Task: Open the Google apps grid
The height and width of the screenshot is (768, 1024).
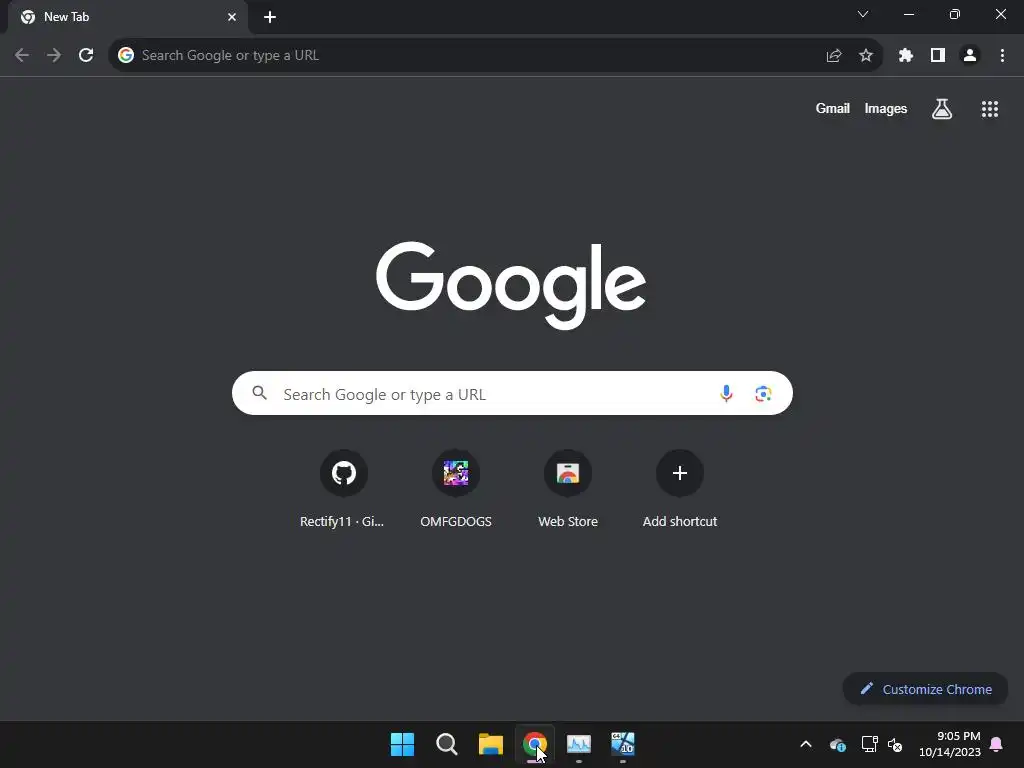Action: coord(989,108)
